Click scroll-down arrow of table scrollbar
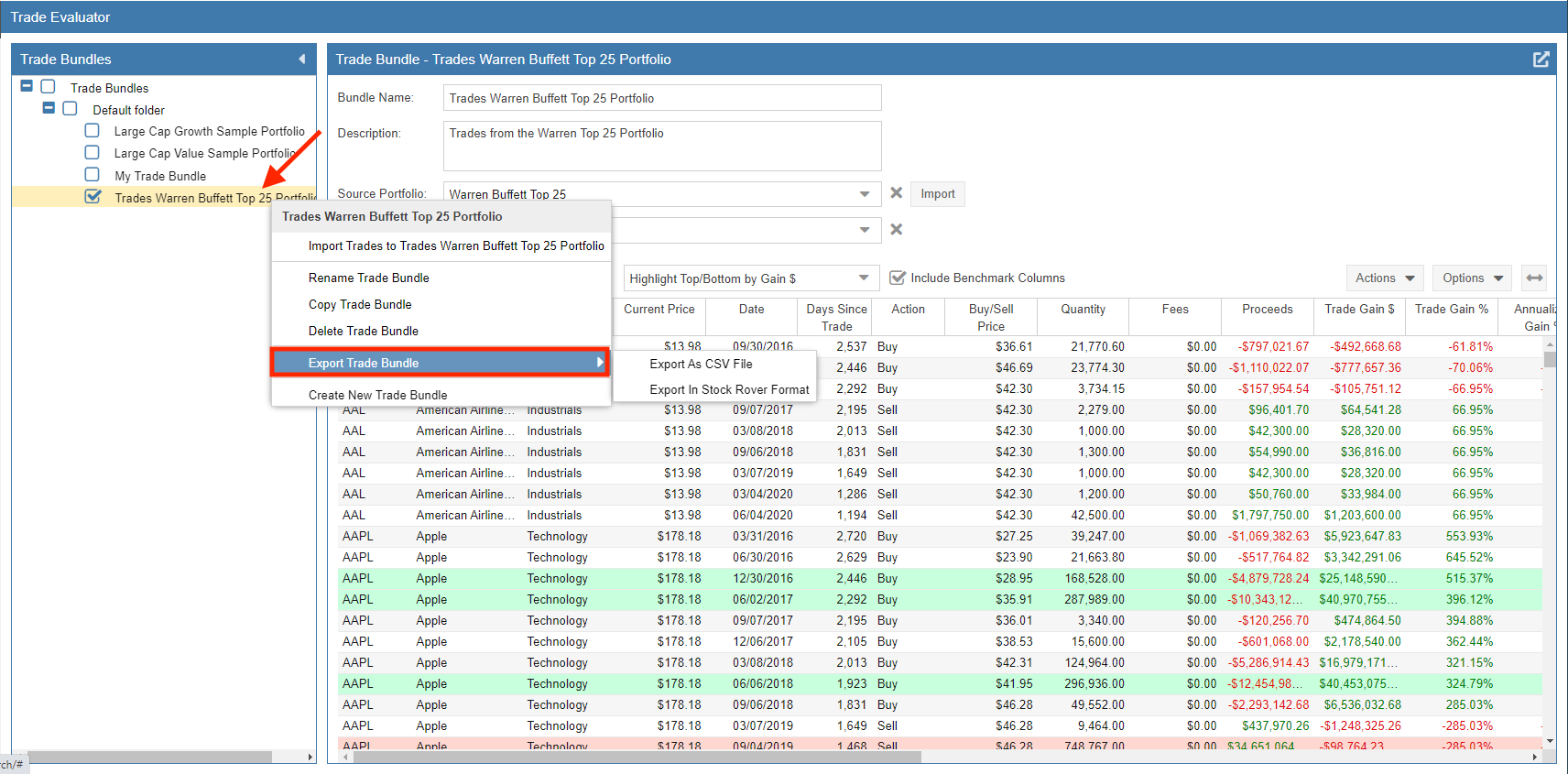The image size is (1568, 774). point(1550,741)
